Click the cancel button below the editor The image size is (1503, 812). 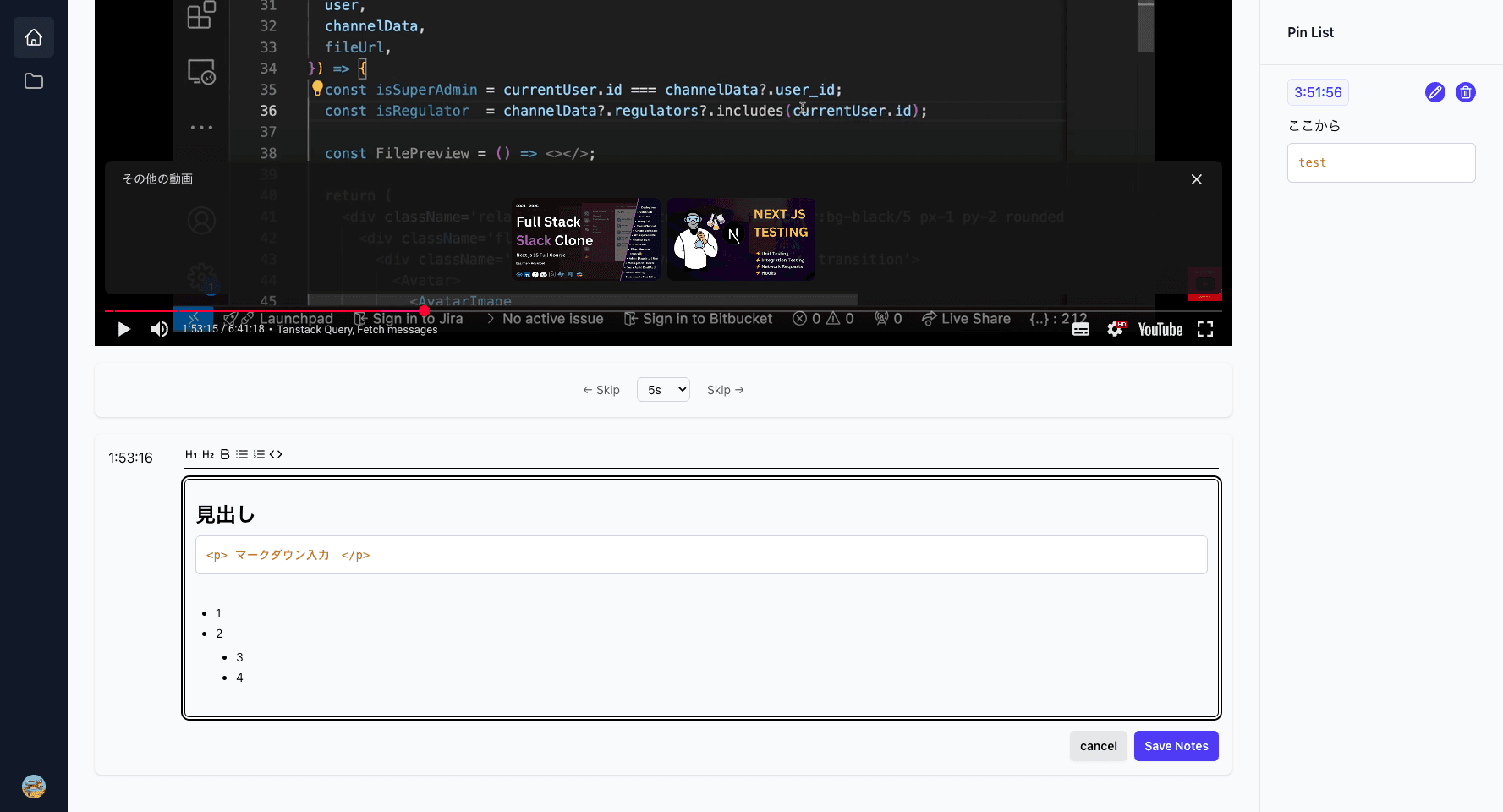tap(1098, 746)
